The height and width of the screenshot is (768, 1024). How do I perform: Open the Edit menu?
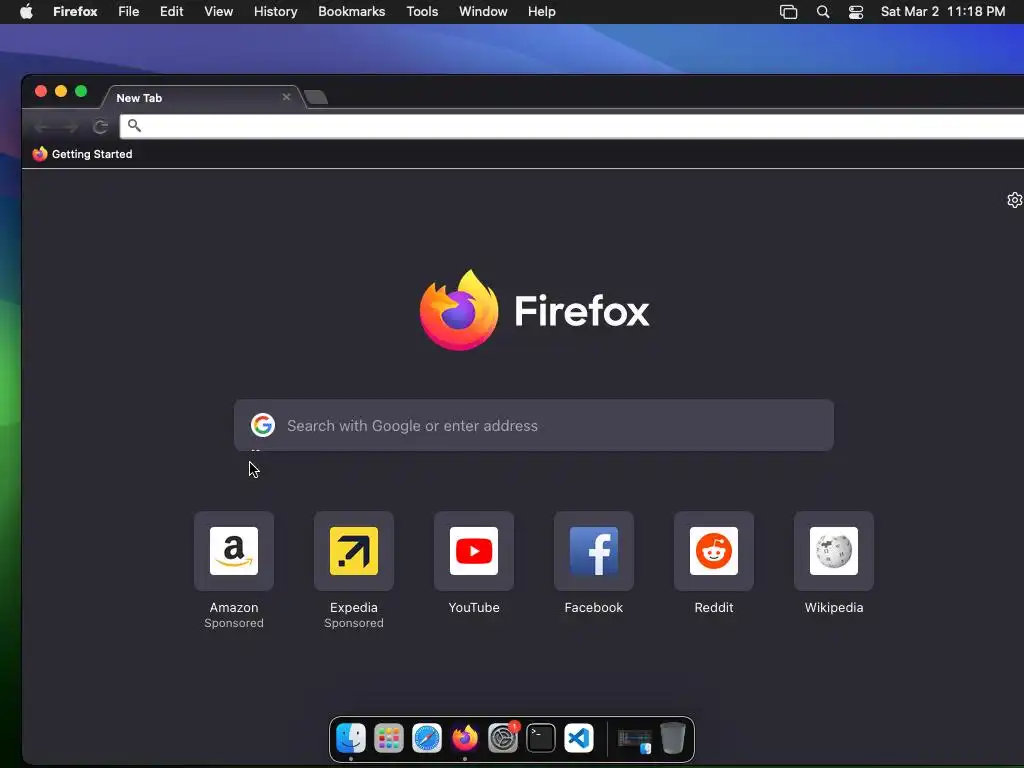[x=171, y=12]
